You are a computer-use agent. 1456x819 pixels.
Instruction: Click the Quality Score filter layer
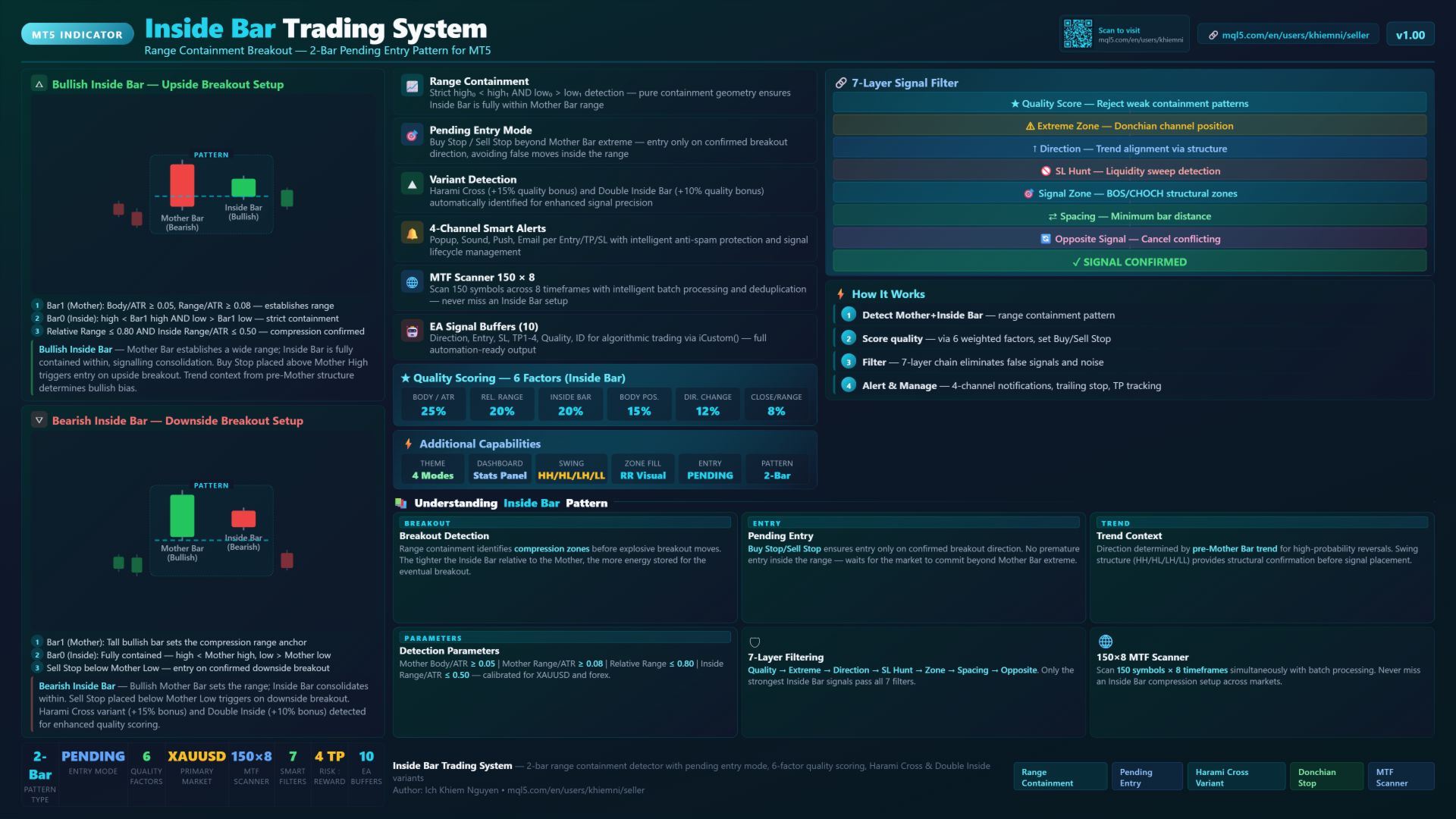click(1129, 104)
